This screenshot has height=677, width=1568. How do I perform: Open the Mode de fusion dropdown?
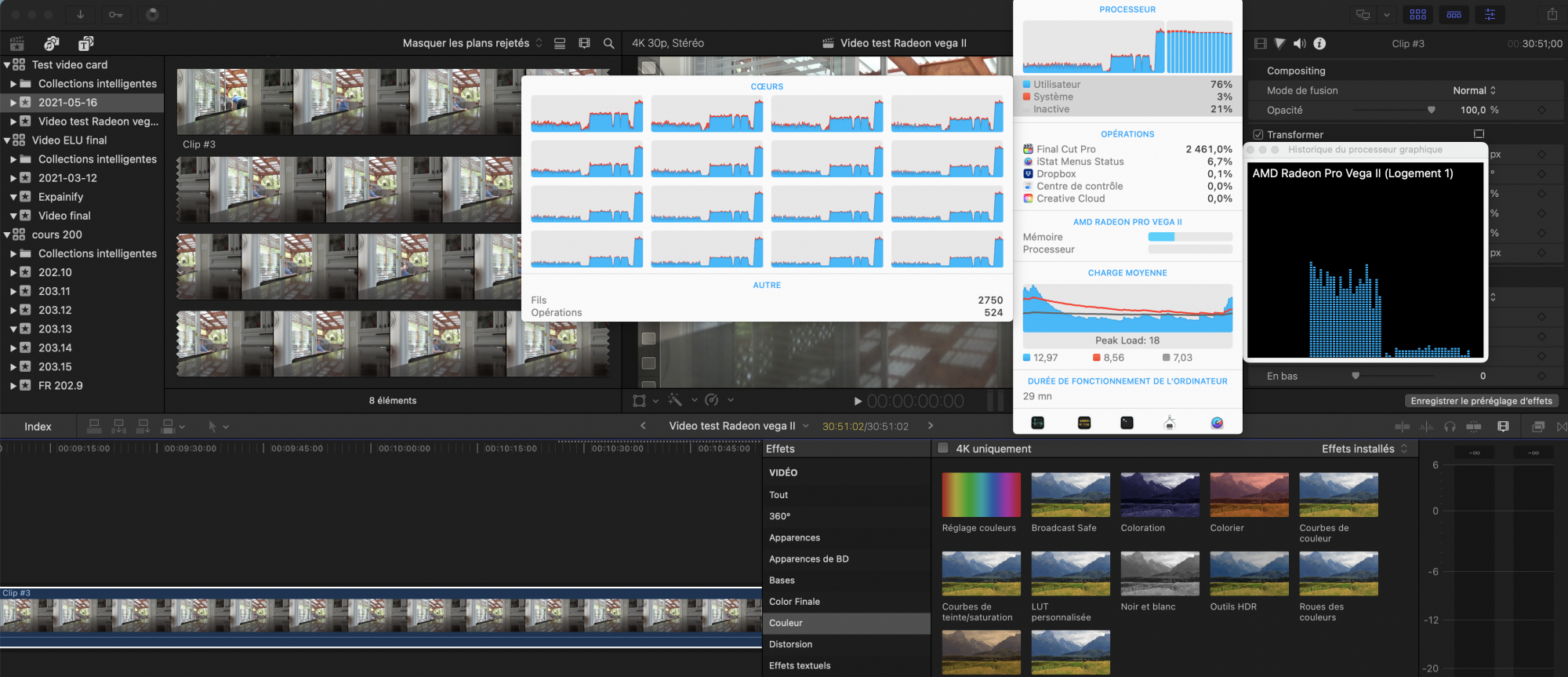pos(1474,90)
